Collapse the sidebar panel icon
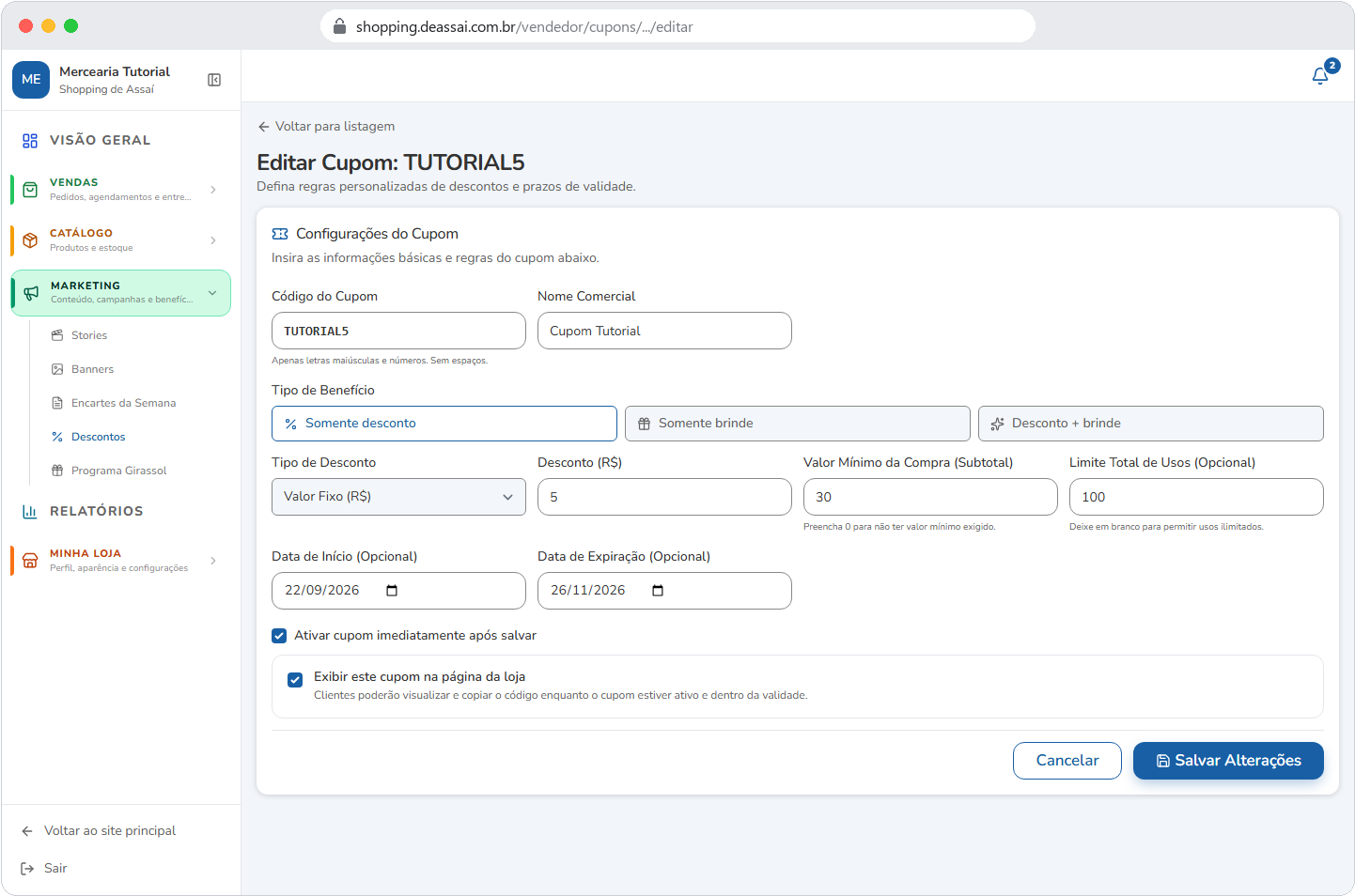 [x=214, y=80]
